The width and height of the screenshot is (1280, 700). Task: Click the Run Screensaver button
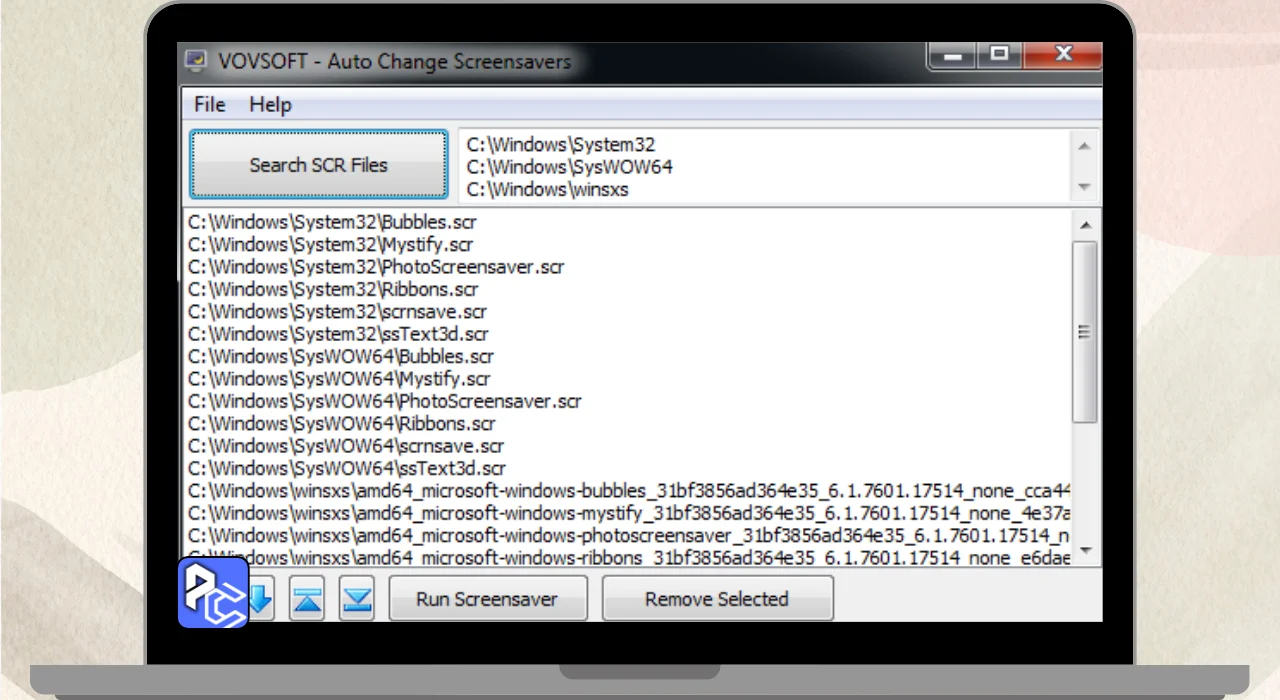487,599
